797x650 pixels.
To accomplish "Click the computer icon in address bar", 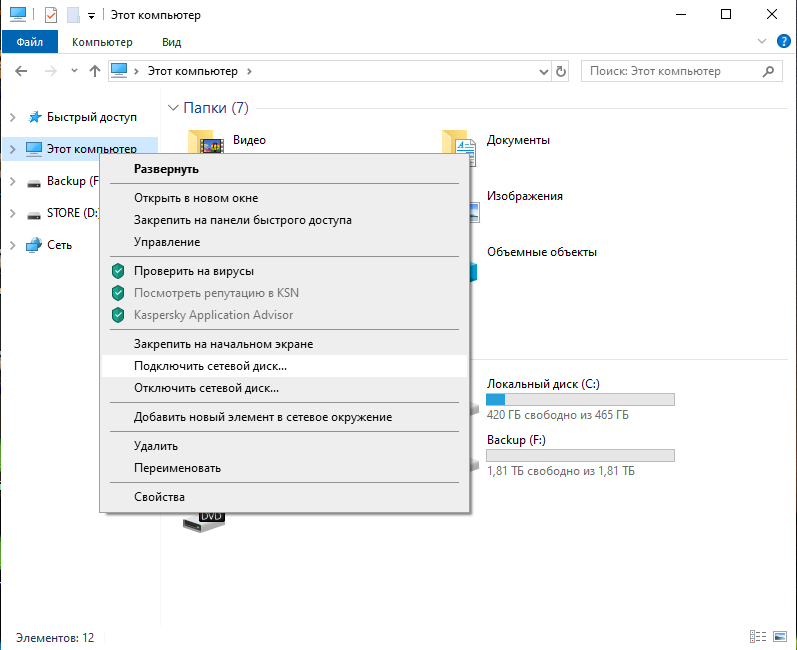I will pyautogui.click(x=119, y=71).
